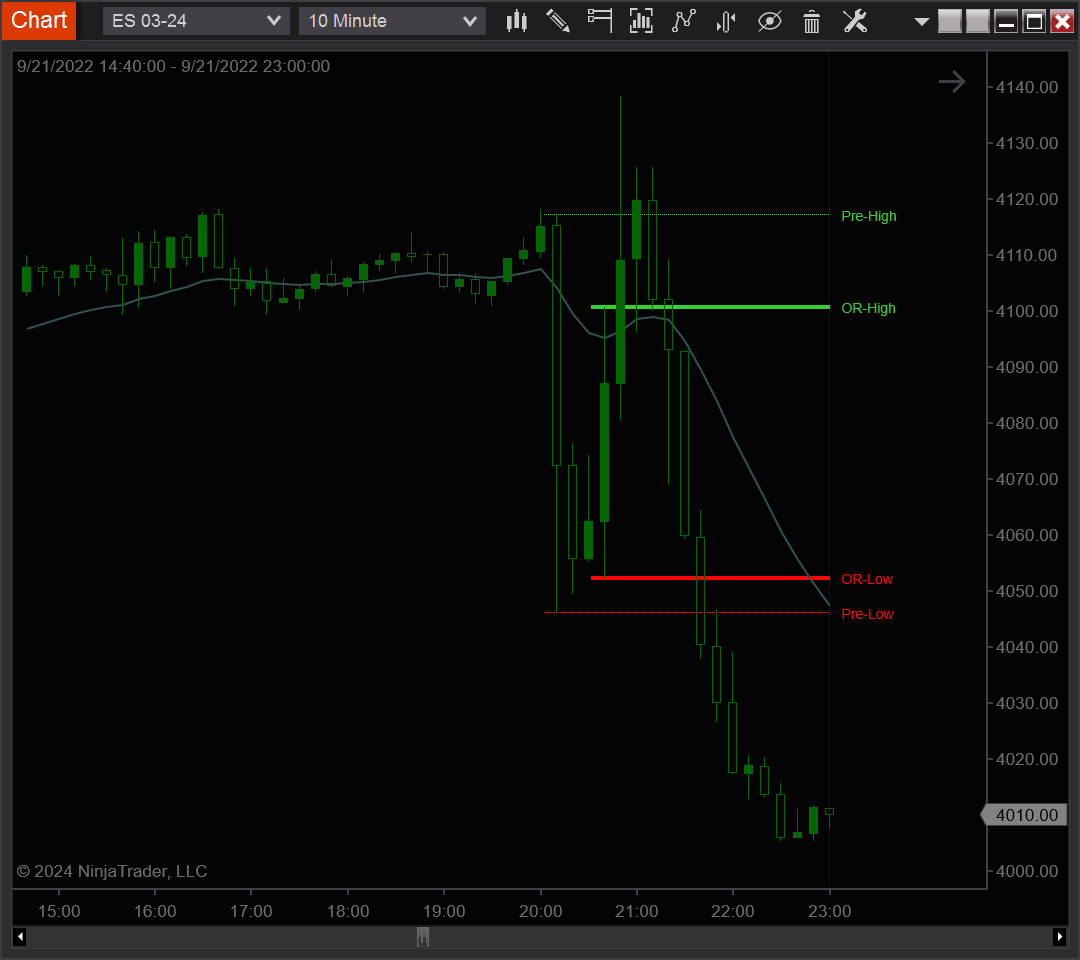Click the 4140.00 price axis label
The width and height of the screenshot is (1080, 960).
1026,87
